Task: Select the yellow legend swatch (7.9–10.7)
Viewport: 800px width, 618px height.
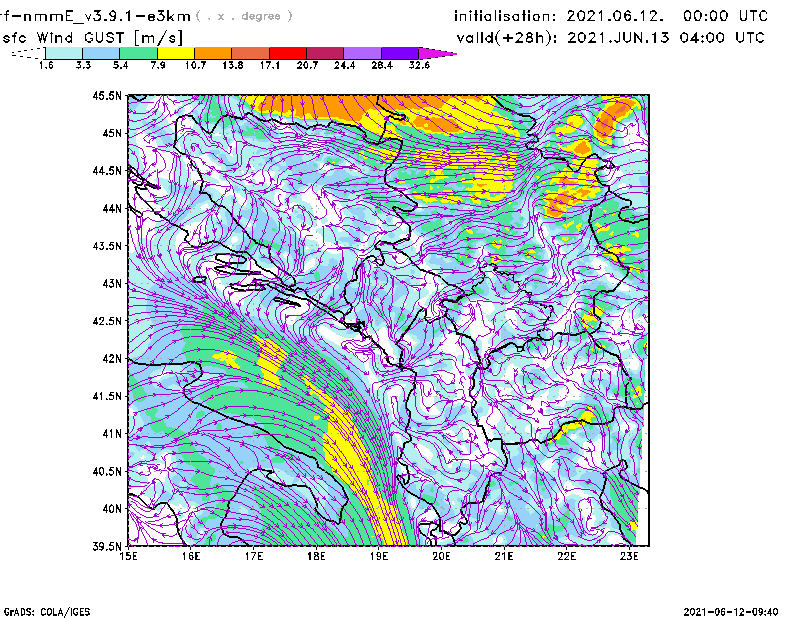Action: (x=176, y=53)
